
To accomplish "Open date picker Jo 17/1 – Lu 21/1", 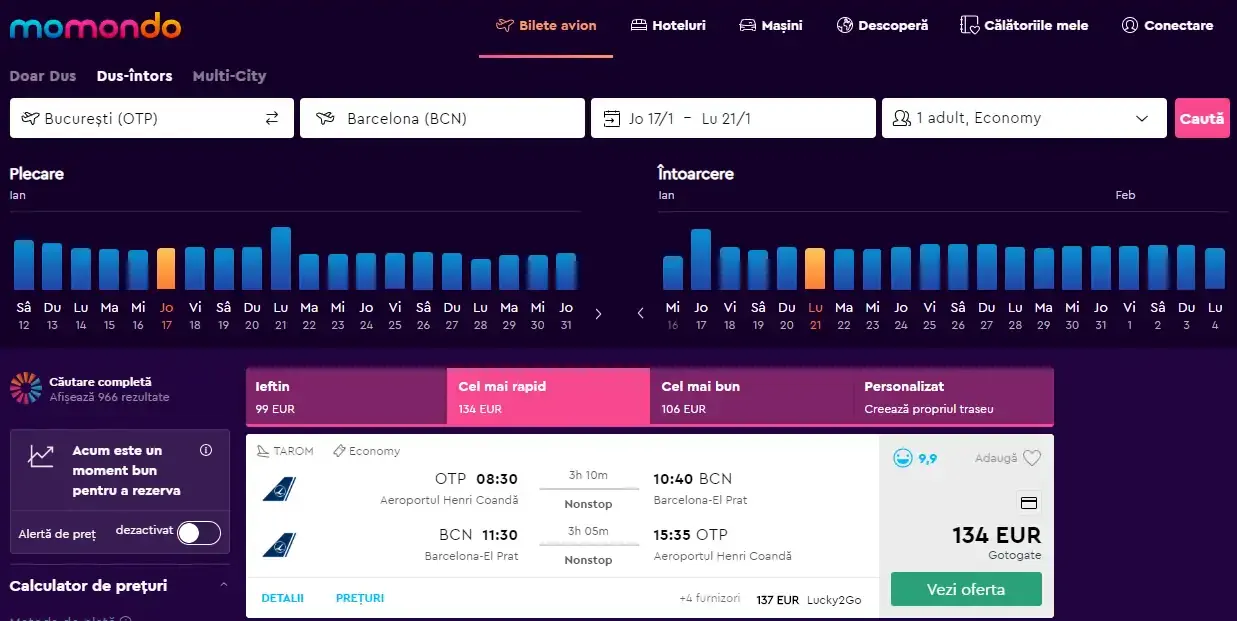I will (x=733, y=118).
